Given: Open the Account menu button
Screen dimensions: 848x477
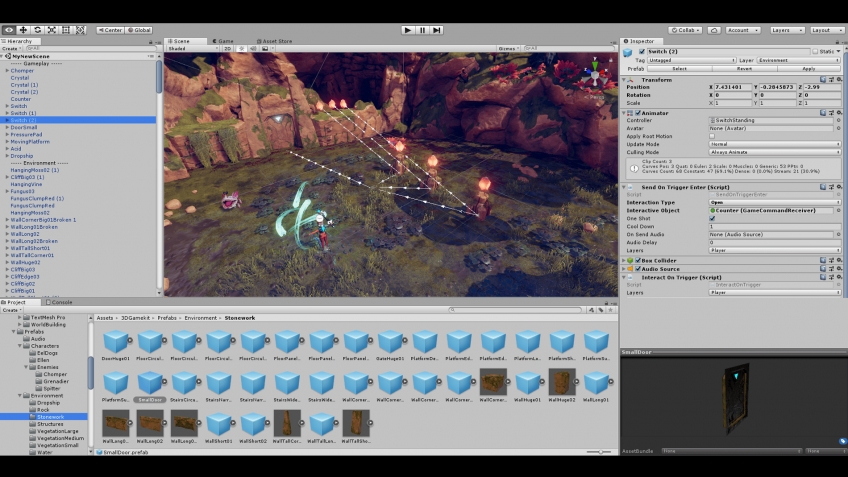Looking at the screenshot, I should coord(743,30).
